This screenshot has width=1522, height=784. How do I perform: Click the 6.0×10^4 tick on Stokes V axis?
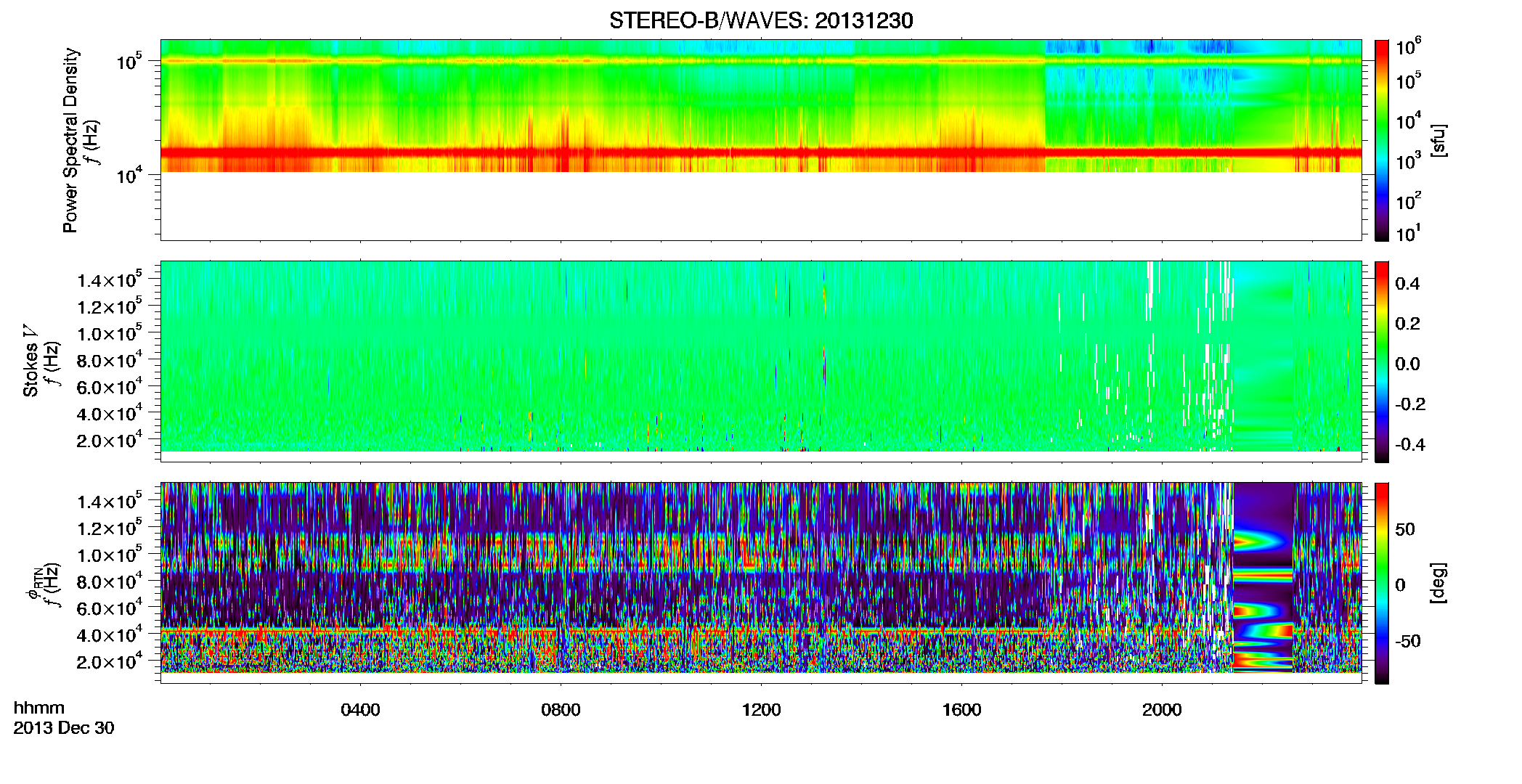tap(110, 386)
